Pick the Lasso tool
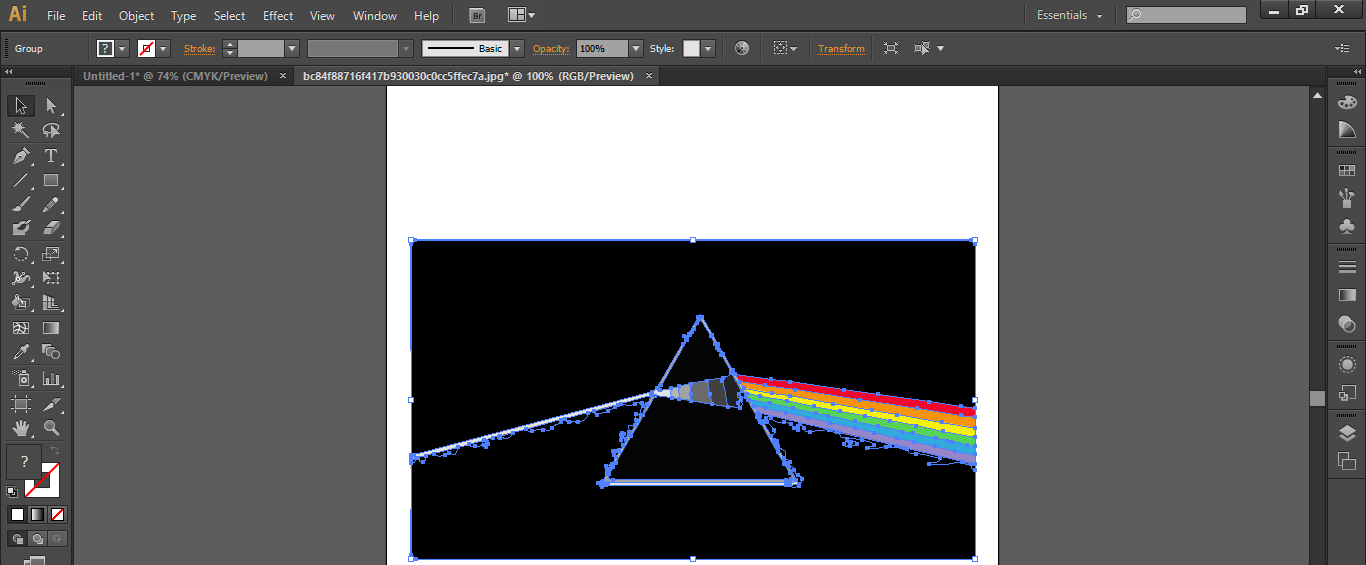Image resolution: width=1366 pixels, height=565 pixels. [x=51, y=130]
